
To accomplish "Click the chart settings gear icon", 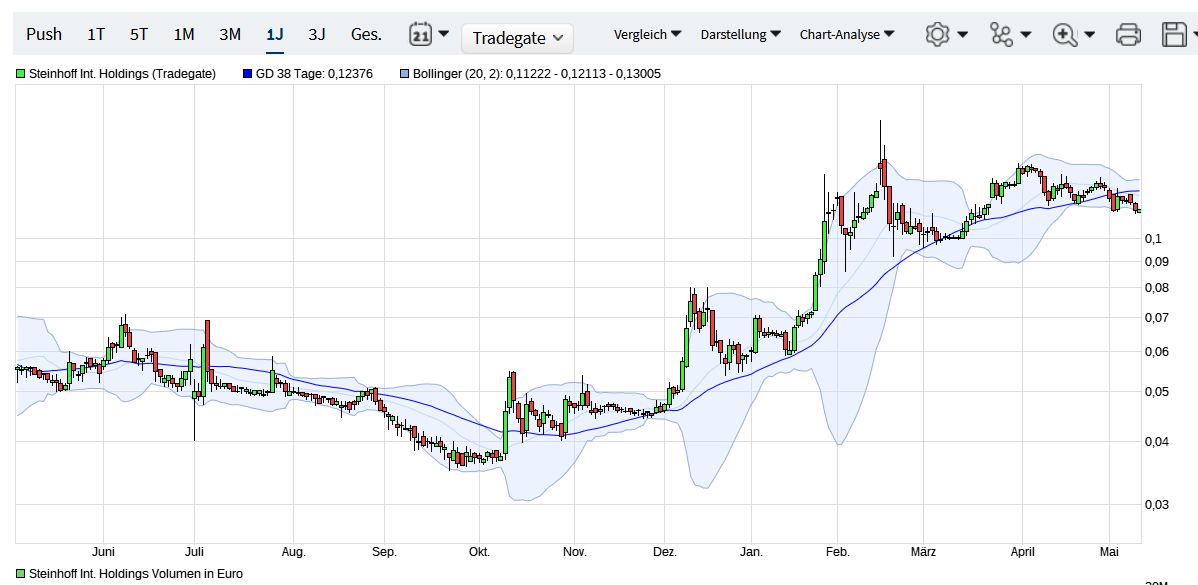I will coord(937,33).
